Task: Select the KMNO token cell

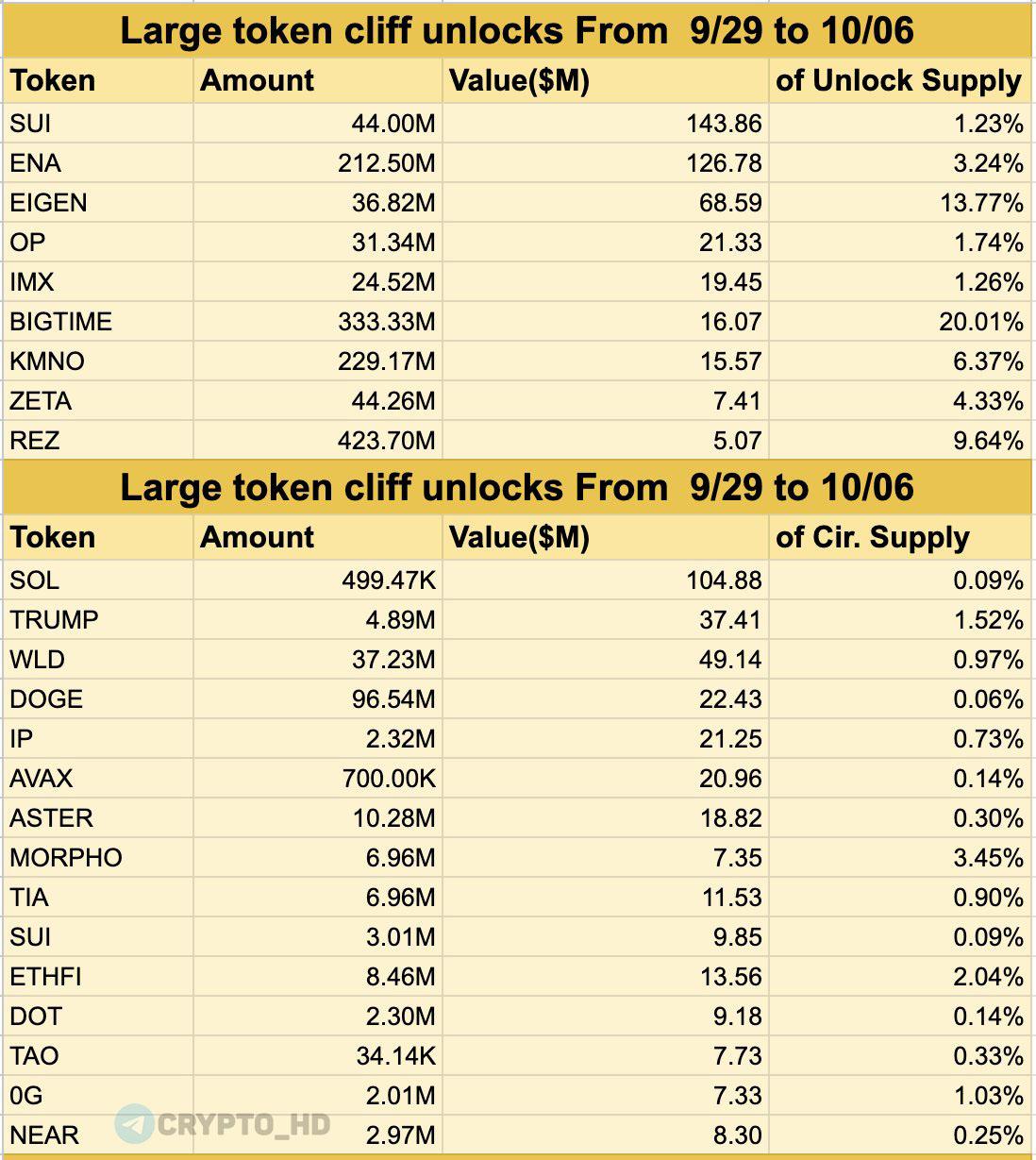Action: click(x=47, y=361)
